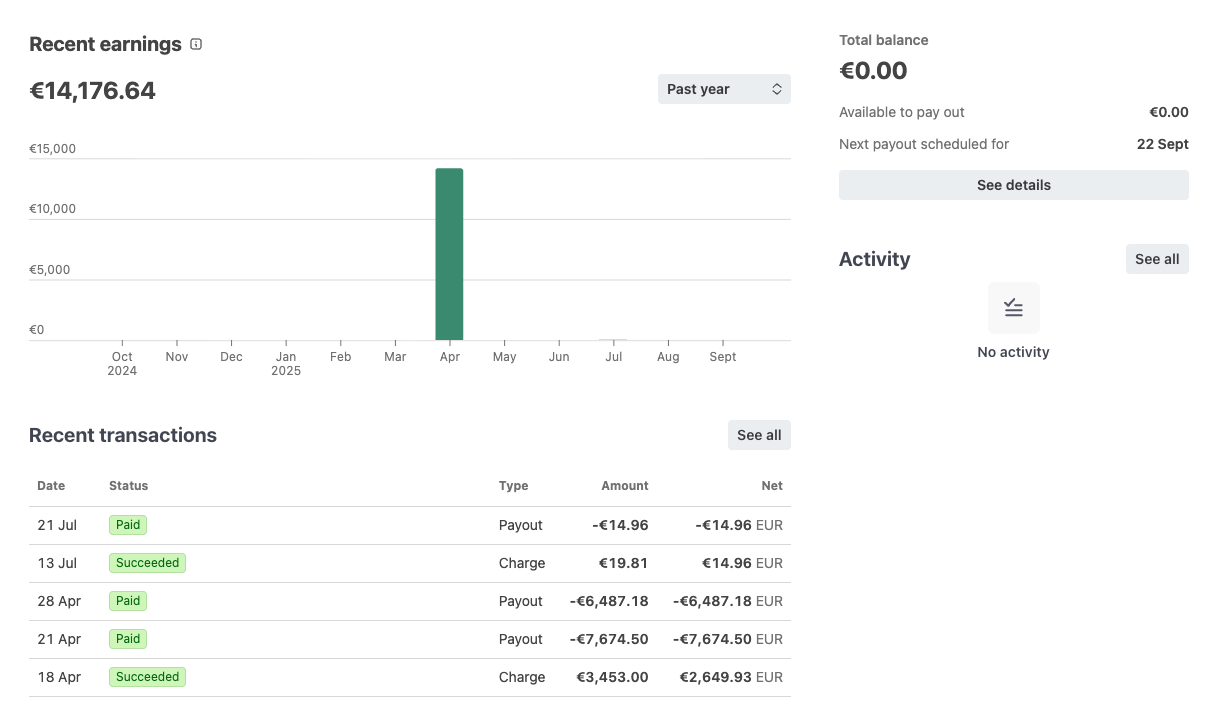The image size is (1205, 720).
Task: Click the Amount column header
Action: click(x=624, y=486)
